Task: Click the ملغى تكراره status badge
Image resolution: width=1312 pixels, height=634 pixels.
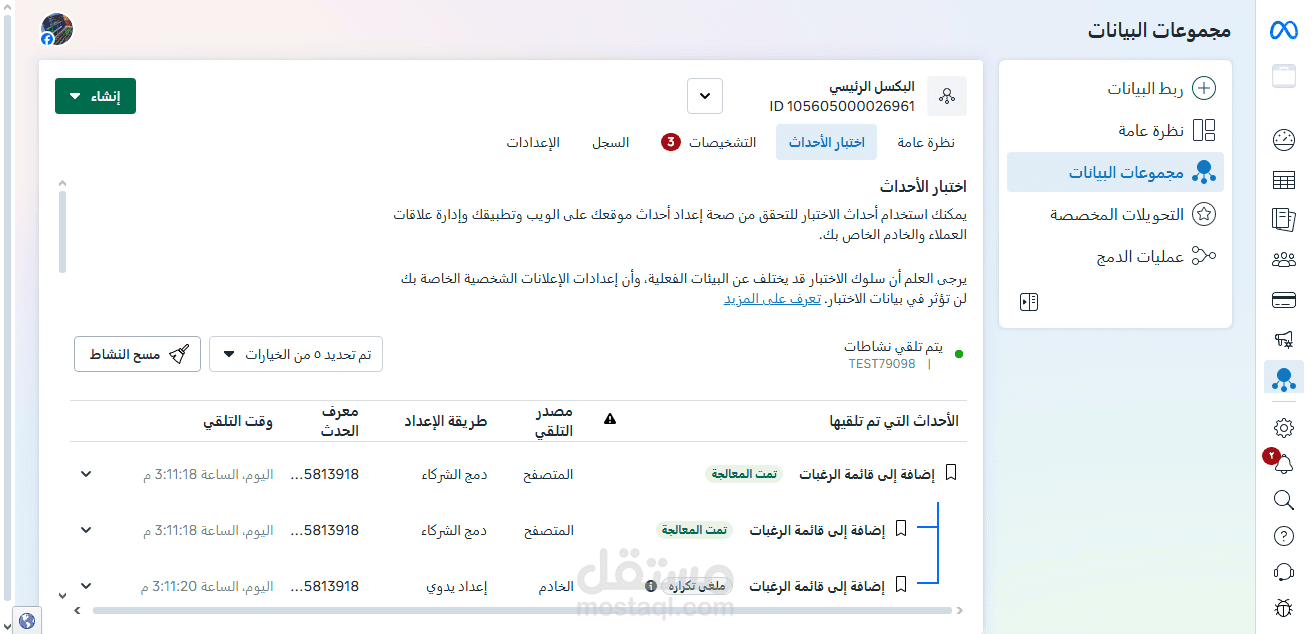Action: point(697,586)
